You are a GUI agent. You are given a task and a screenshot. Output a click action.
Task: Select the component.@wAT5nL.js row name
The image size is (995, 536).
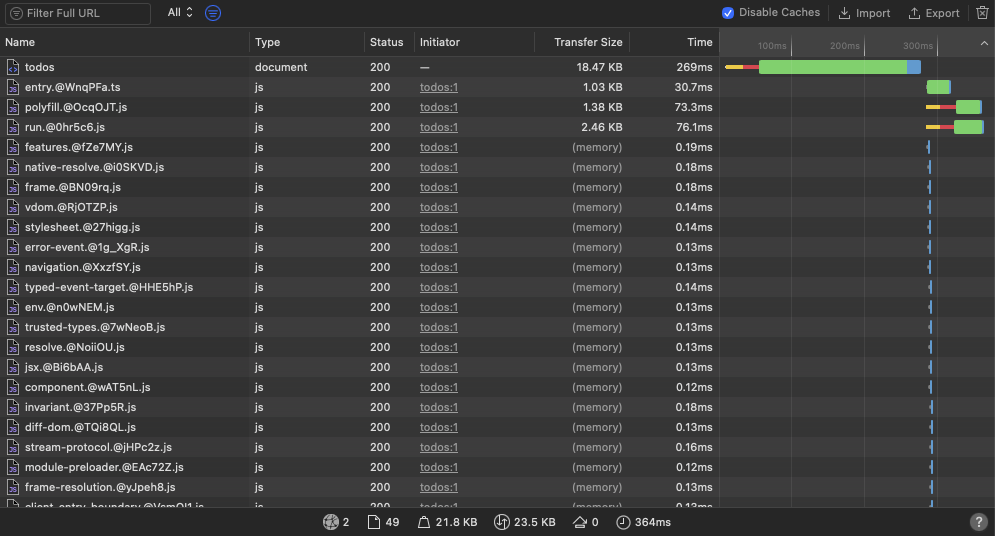click(88, 387)
